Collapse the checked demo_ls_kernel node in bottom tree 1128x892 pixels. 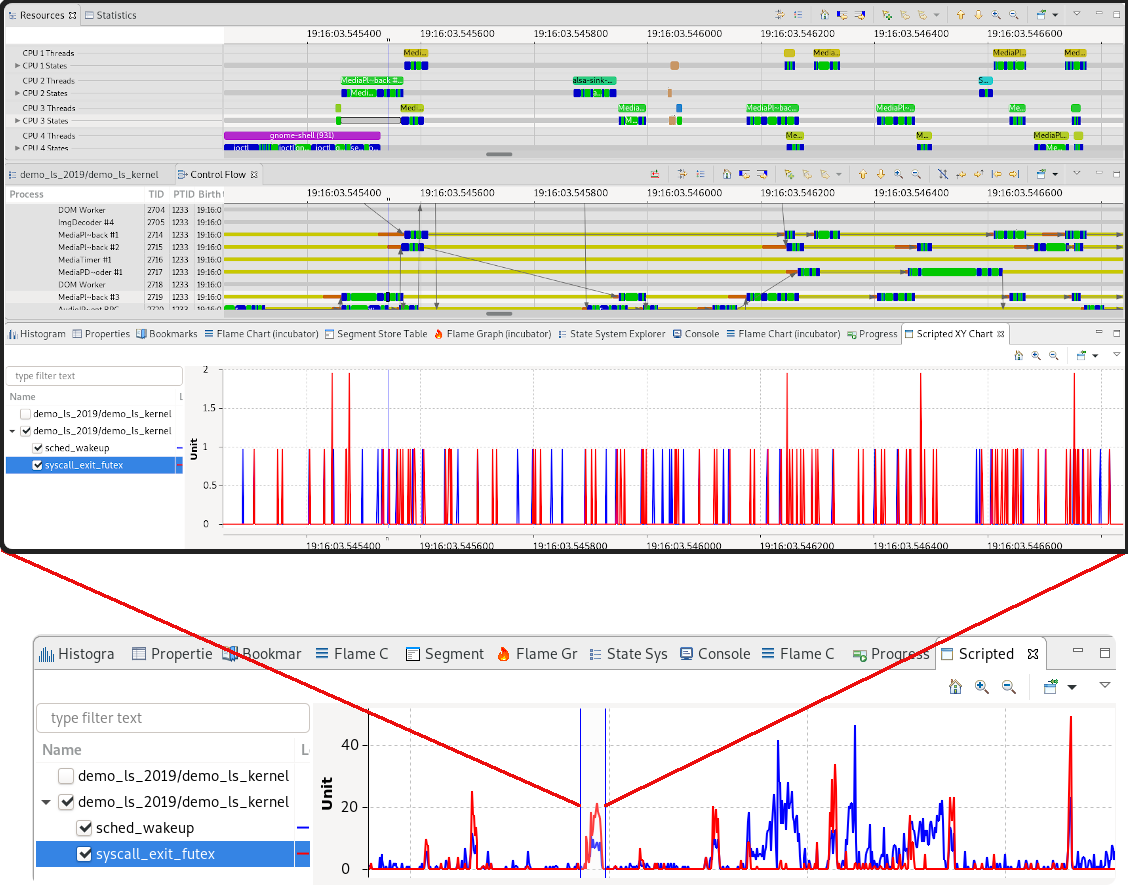[46, 802]
